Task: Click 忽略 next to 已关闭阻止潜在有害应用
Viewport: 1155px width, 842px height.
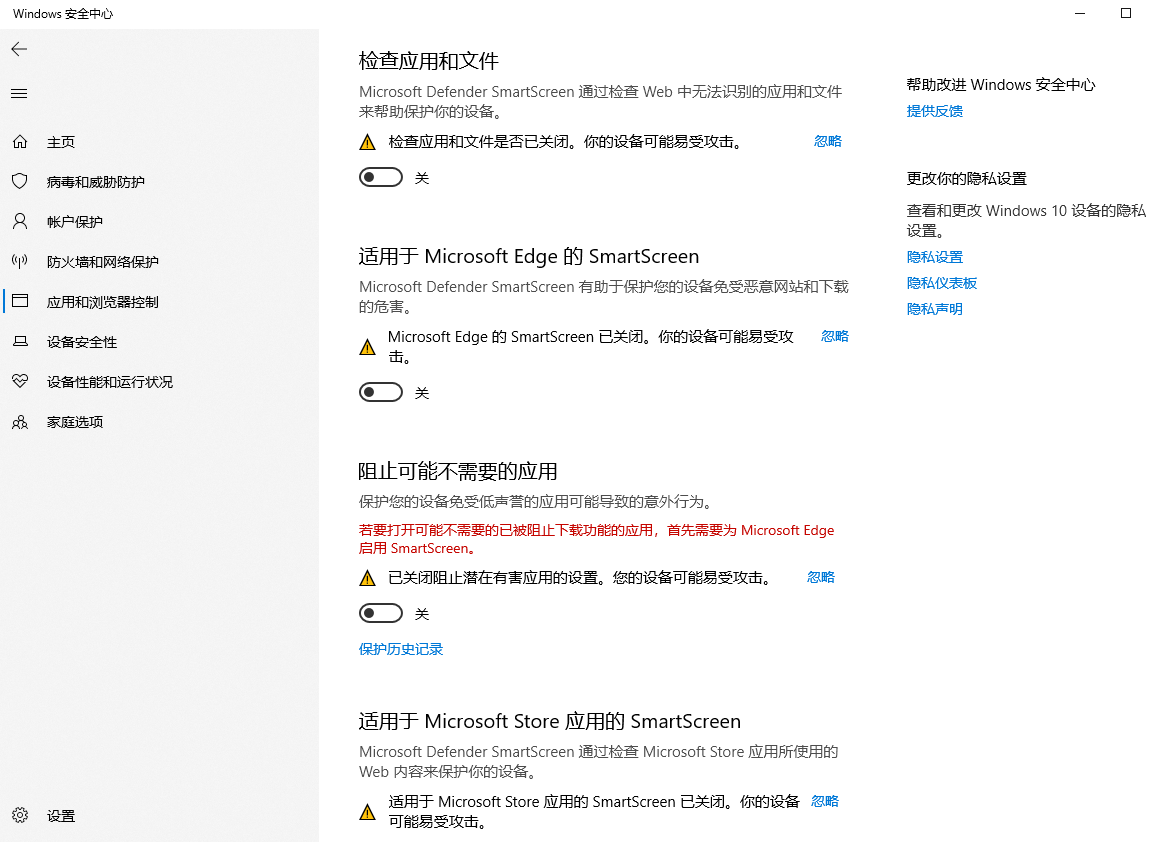Action: coord(821,577)
